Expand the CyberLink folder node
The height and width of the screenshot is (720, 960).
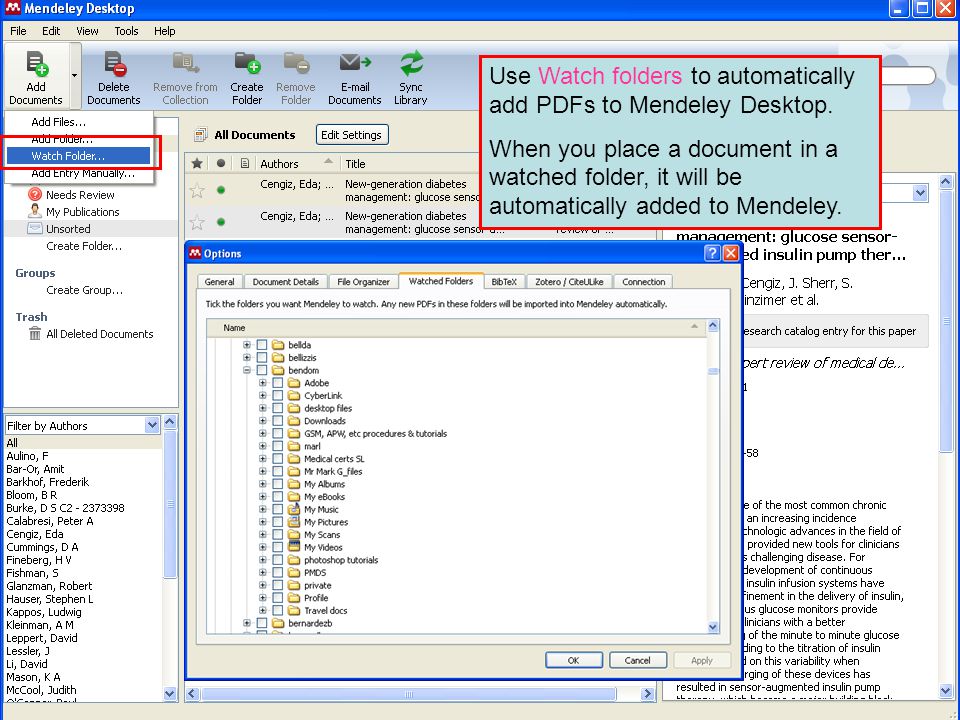pyautogui.click(x=263, y=396)
